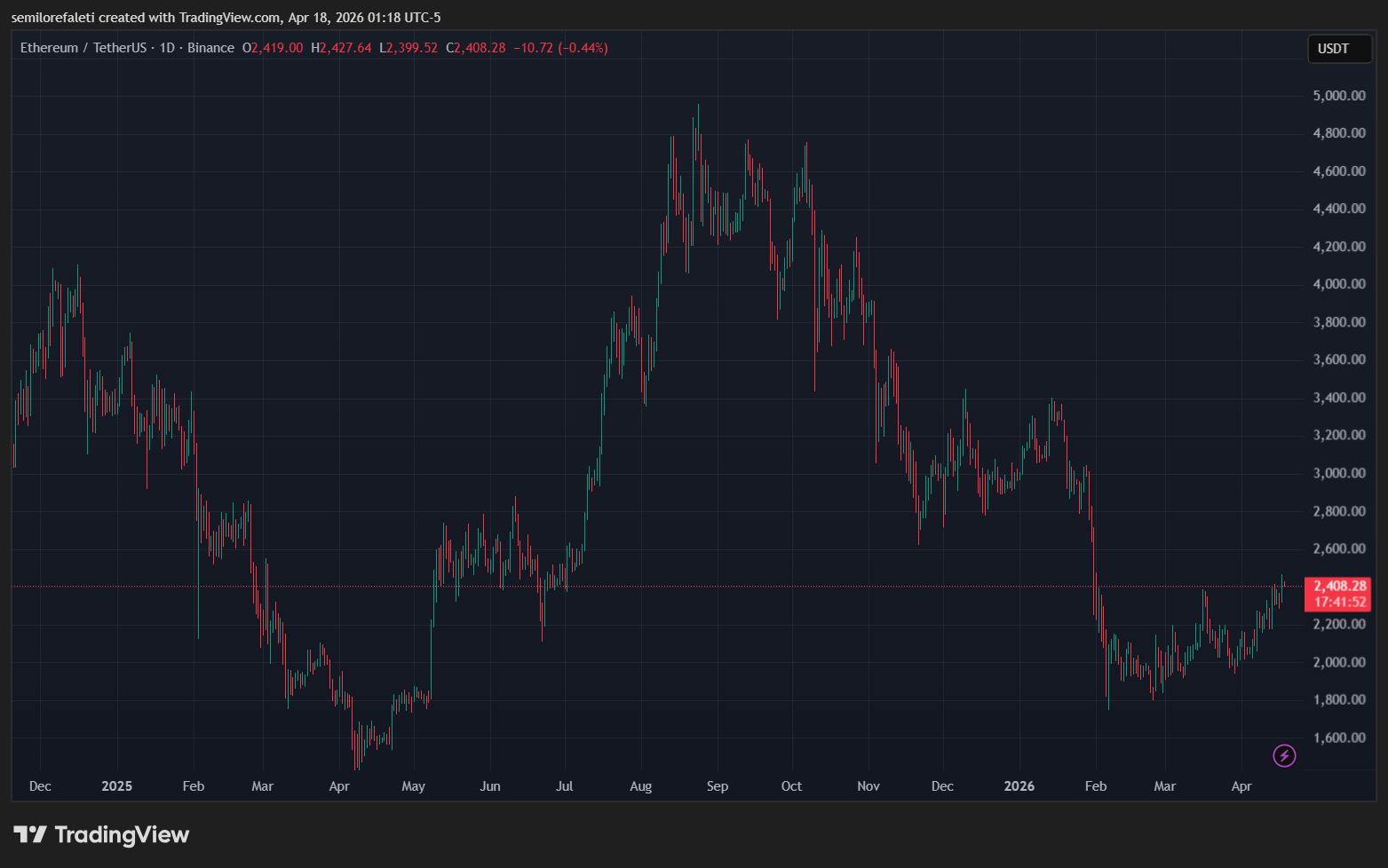Click the purple lightning instant-order icon
The height and width of the screenshot is (868, 1388).
1283,755
